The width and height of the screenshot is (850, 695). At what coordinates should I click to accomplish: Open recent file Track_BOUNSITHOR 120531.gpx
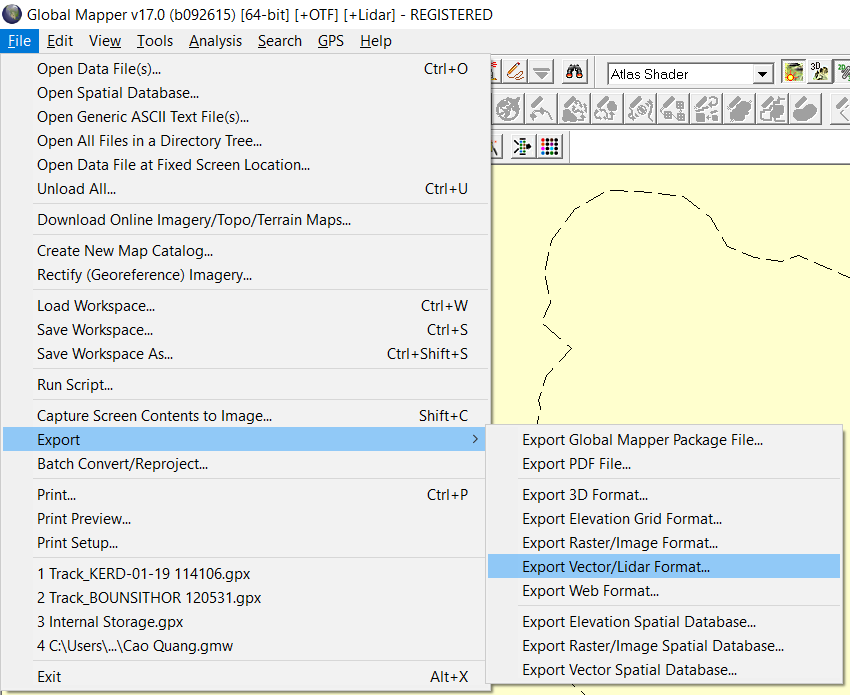(x=246, y=597)
